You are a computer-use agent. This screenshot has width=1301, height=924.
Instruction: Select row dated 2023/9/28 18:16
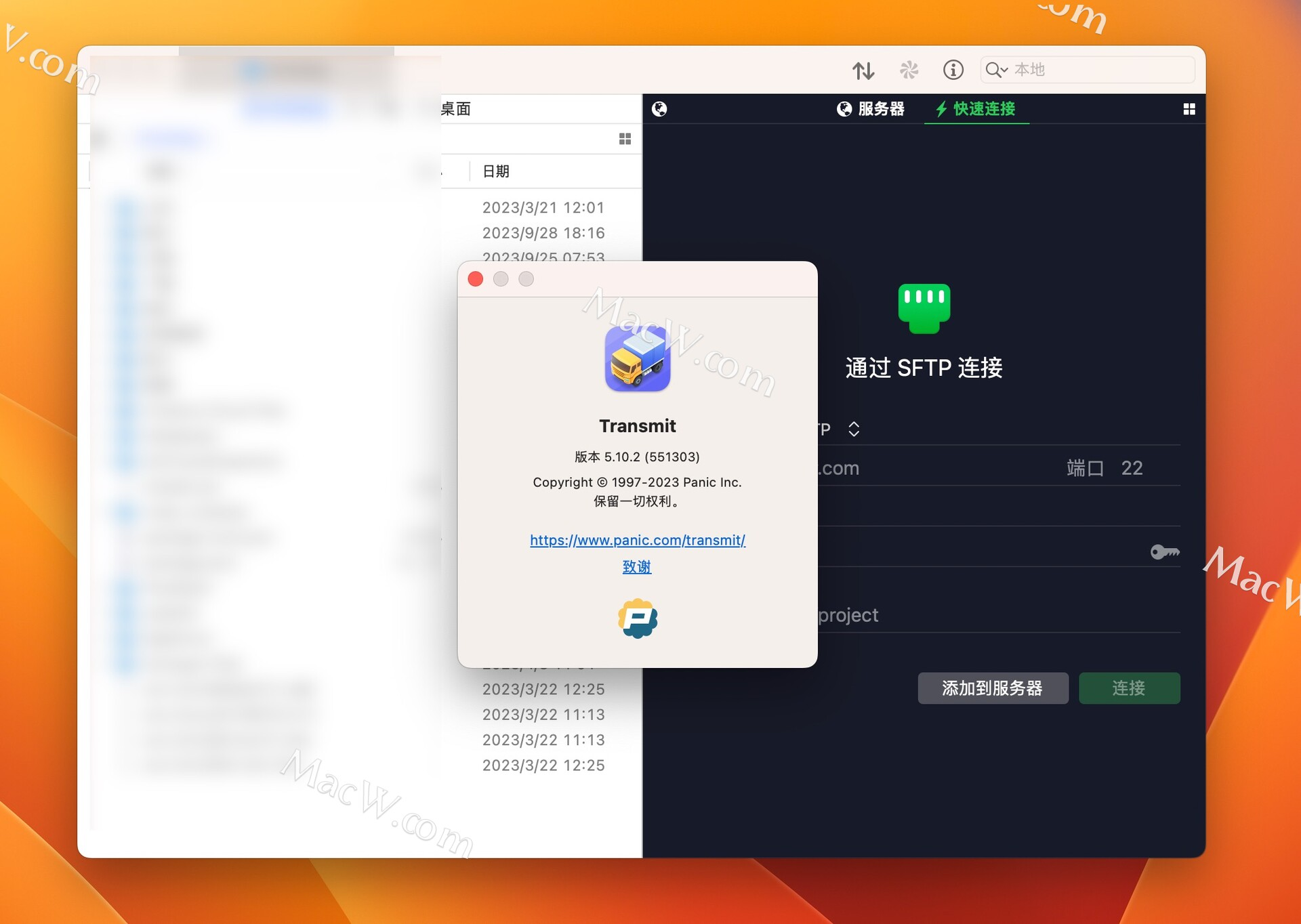543,233
